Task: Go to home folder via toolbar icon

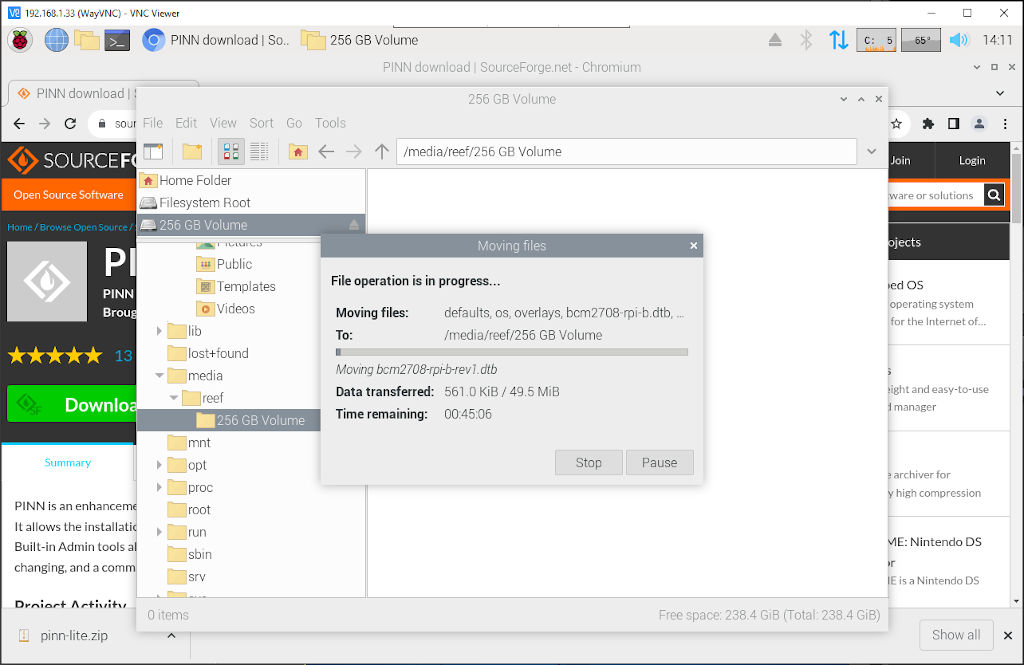Action: tap(298, 152)
